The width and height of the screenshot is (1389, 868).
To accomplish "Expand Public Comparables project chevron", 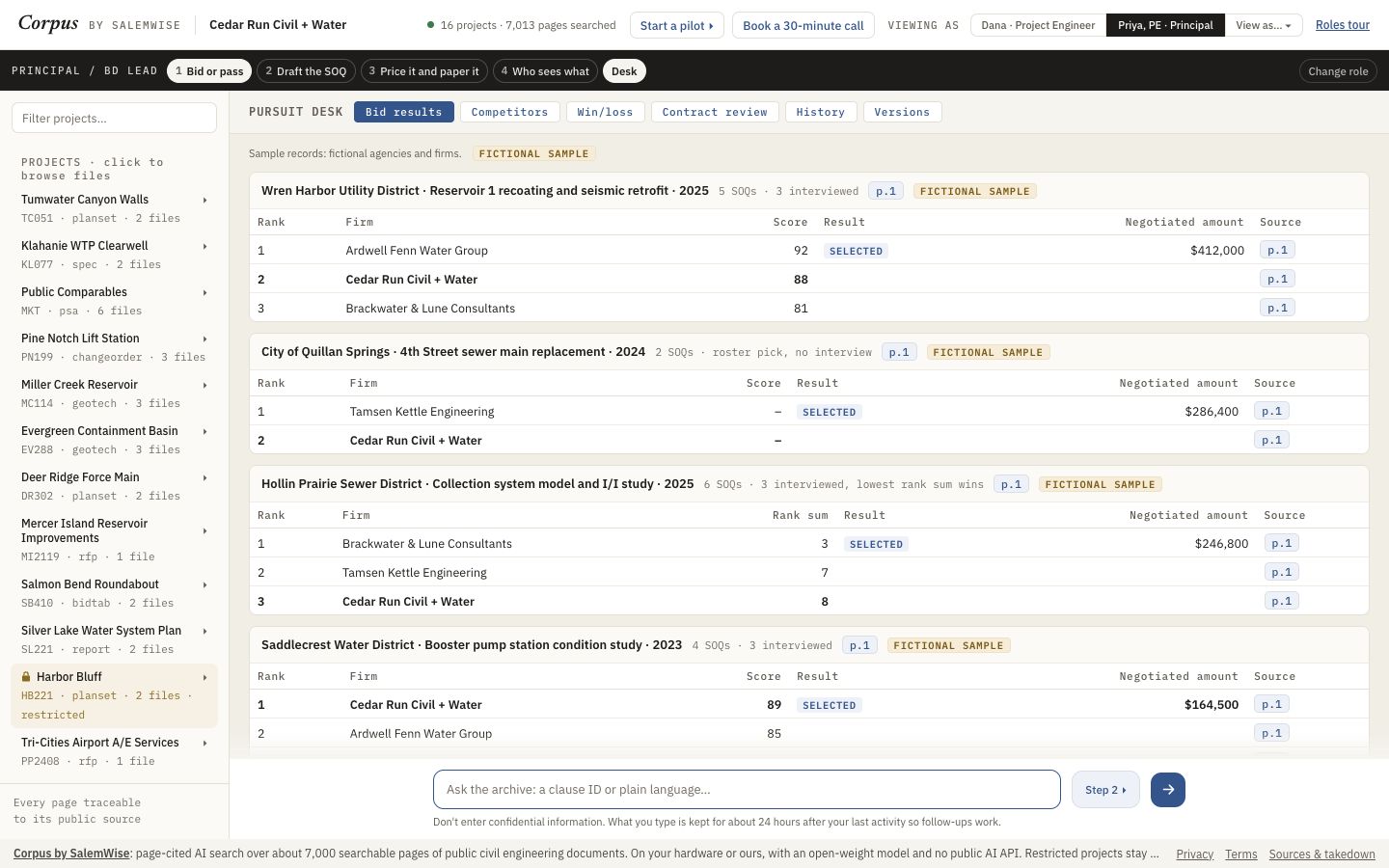I will pos(204,292).
